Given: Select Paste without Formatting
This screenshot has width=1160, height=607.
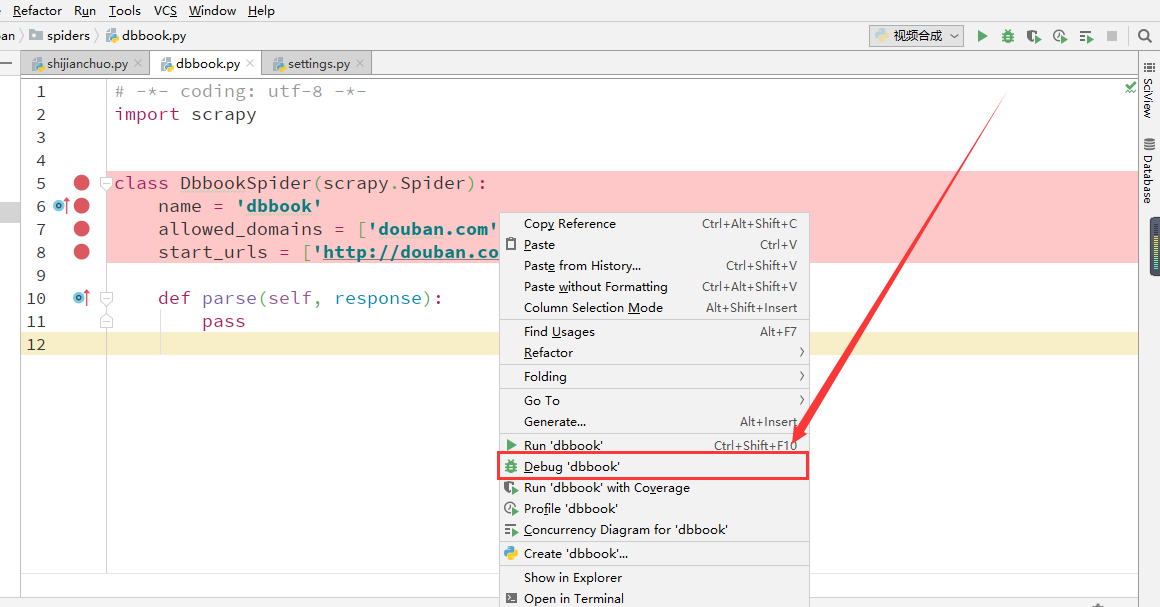Looking at the screenshot, I should (654, 286).
